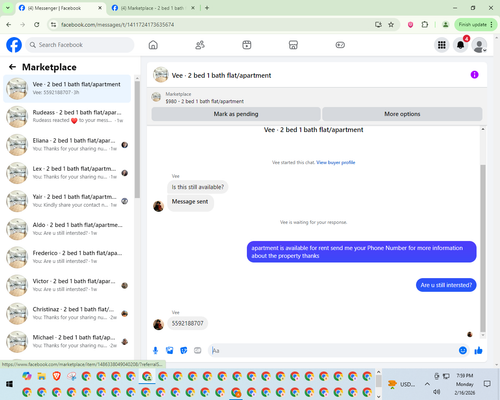Click the back arrow beside Marketplace heading
Screen dimensions: 500x400
pyautogui.click(x=12, y=67)
